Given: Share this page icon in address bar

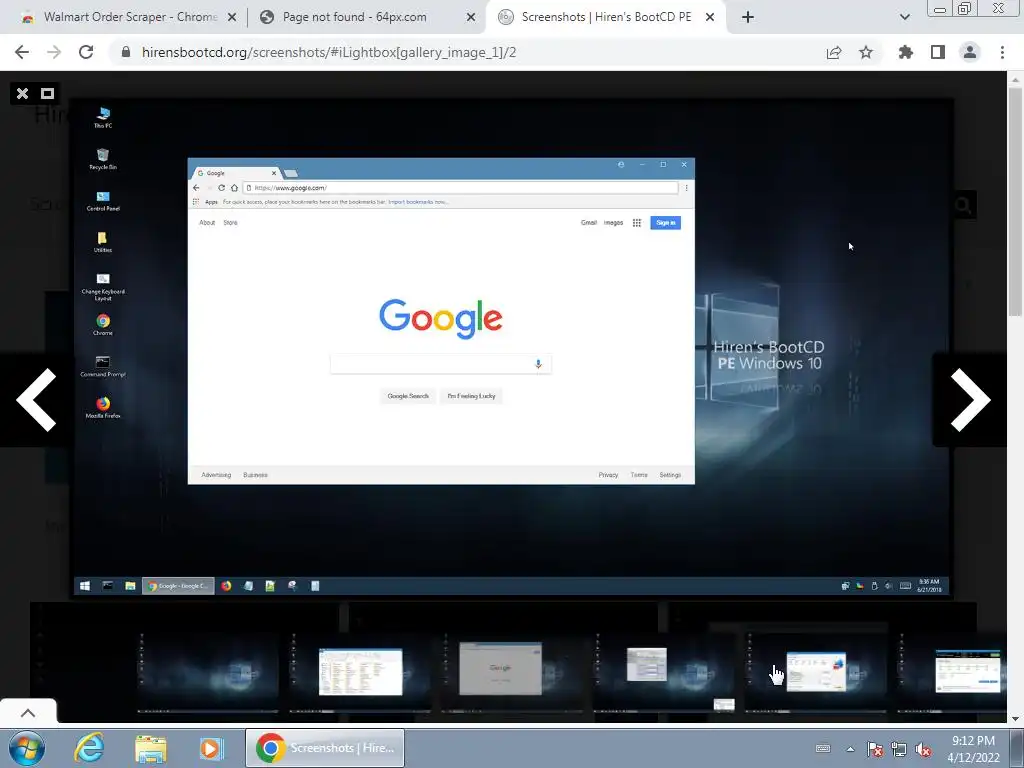Looking at the screenshot, I should point(834,52).
